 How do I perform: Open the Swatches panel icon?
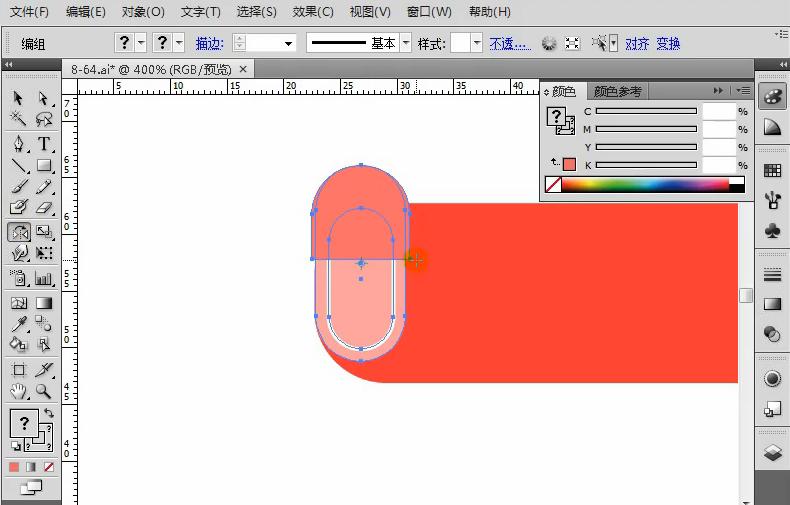[772, 170]
